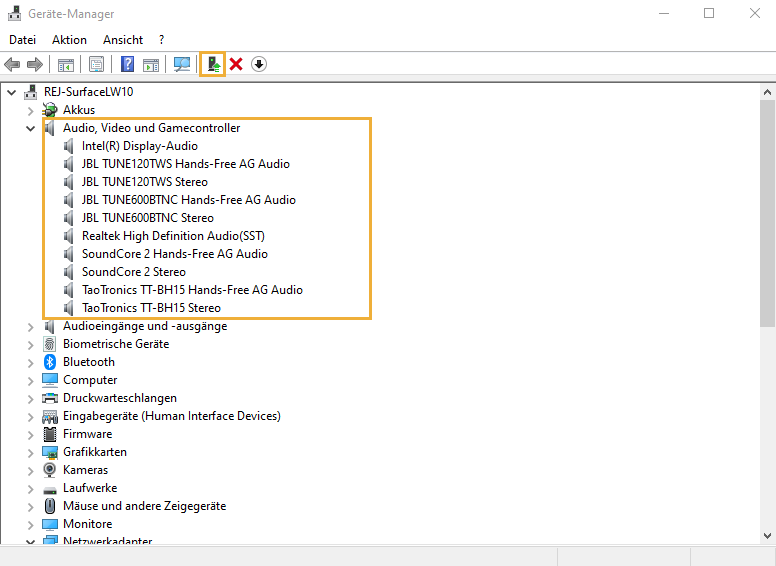The image size is (776, 566).
Task: Scan for hardware changes monitor icon
Action: coord(182,64)
